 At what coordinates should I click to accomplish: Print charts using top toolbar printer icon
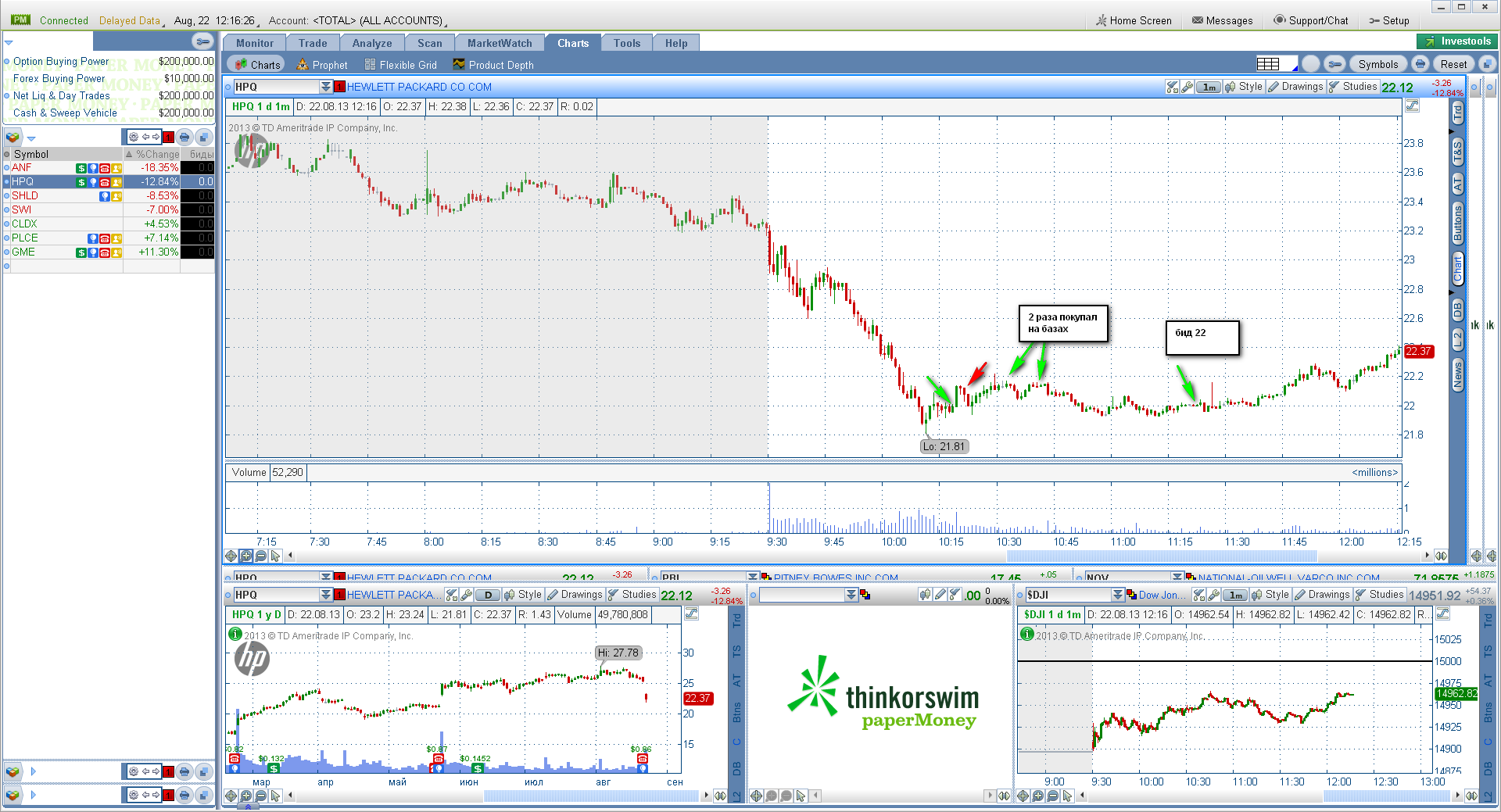tap(1420, 64)
